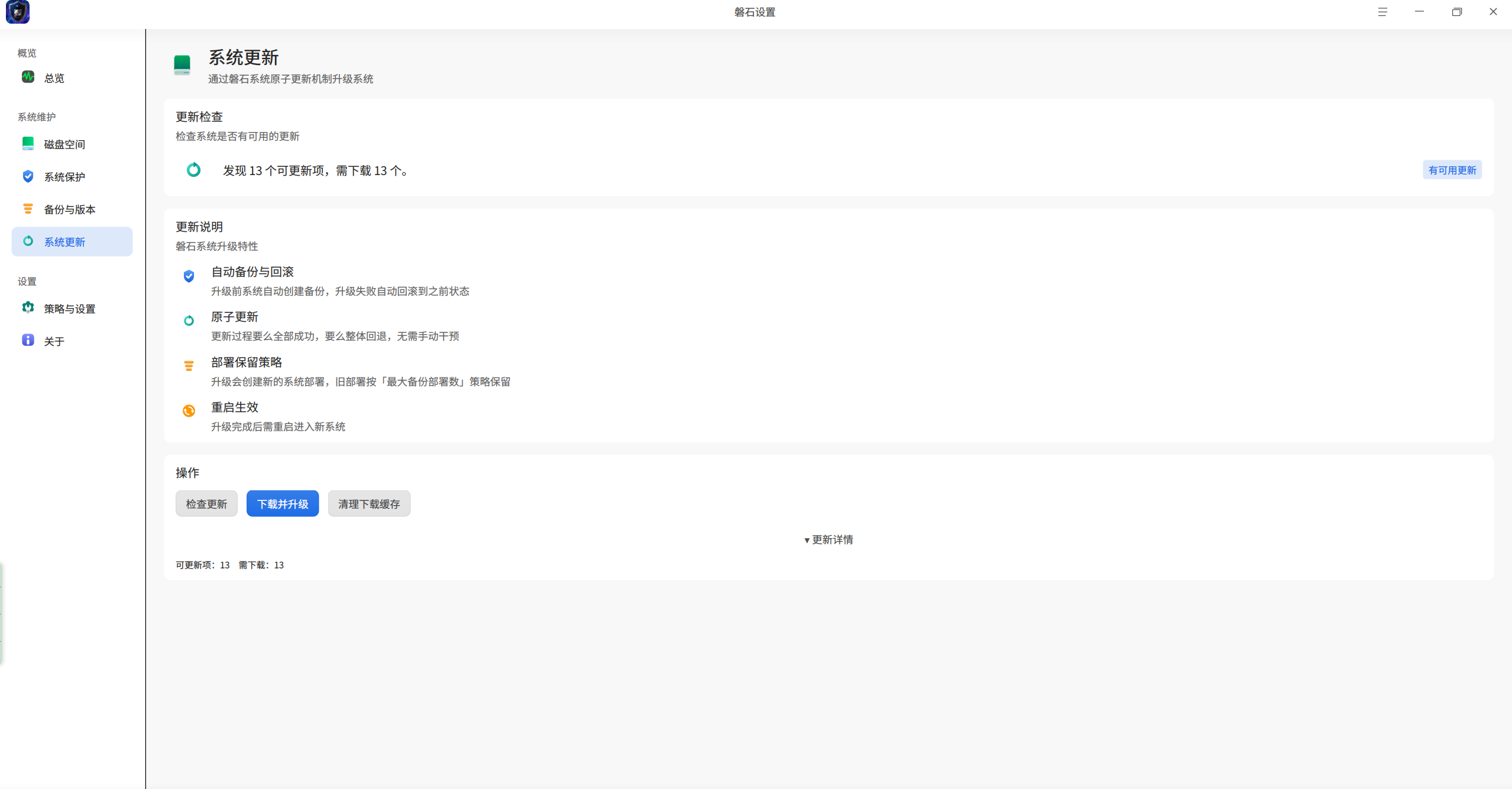Click the 总览 heartbeat monitor icon
The height and width of the screenshot is (789, 1512).
click(28, 77)
